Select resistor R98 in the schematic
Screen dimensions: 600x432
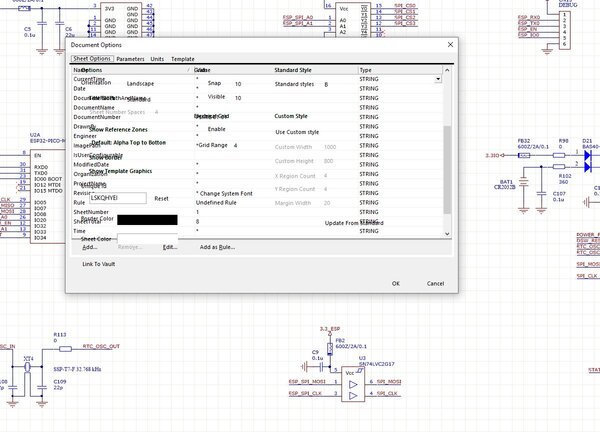click(559, 155)
